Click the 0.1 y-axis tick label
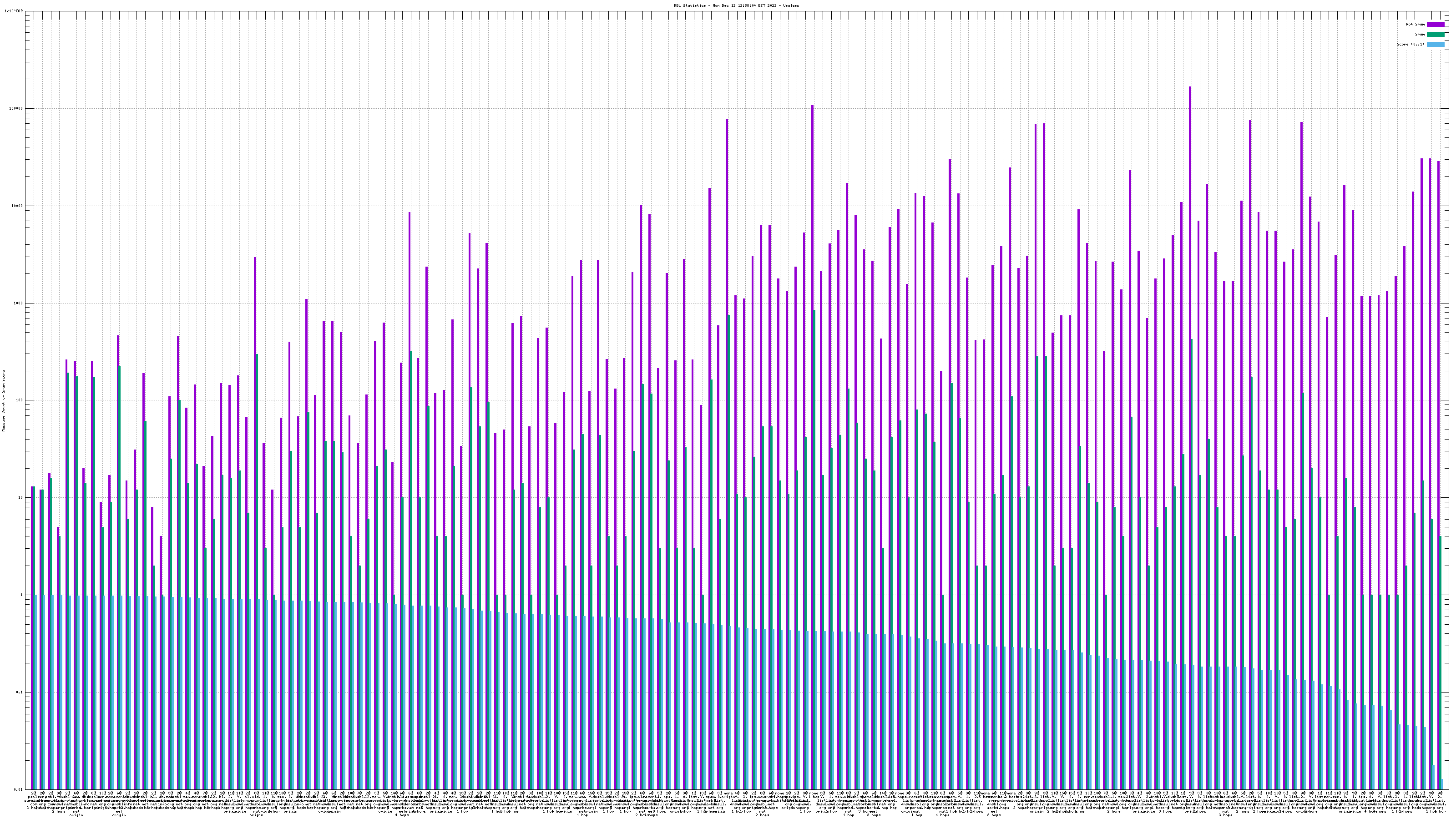The image size is (1456, 819). (19, 693)
